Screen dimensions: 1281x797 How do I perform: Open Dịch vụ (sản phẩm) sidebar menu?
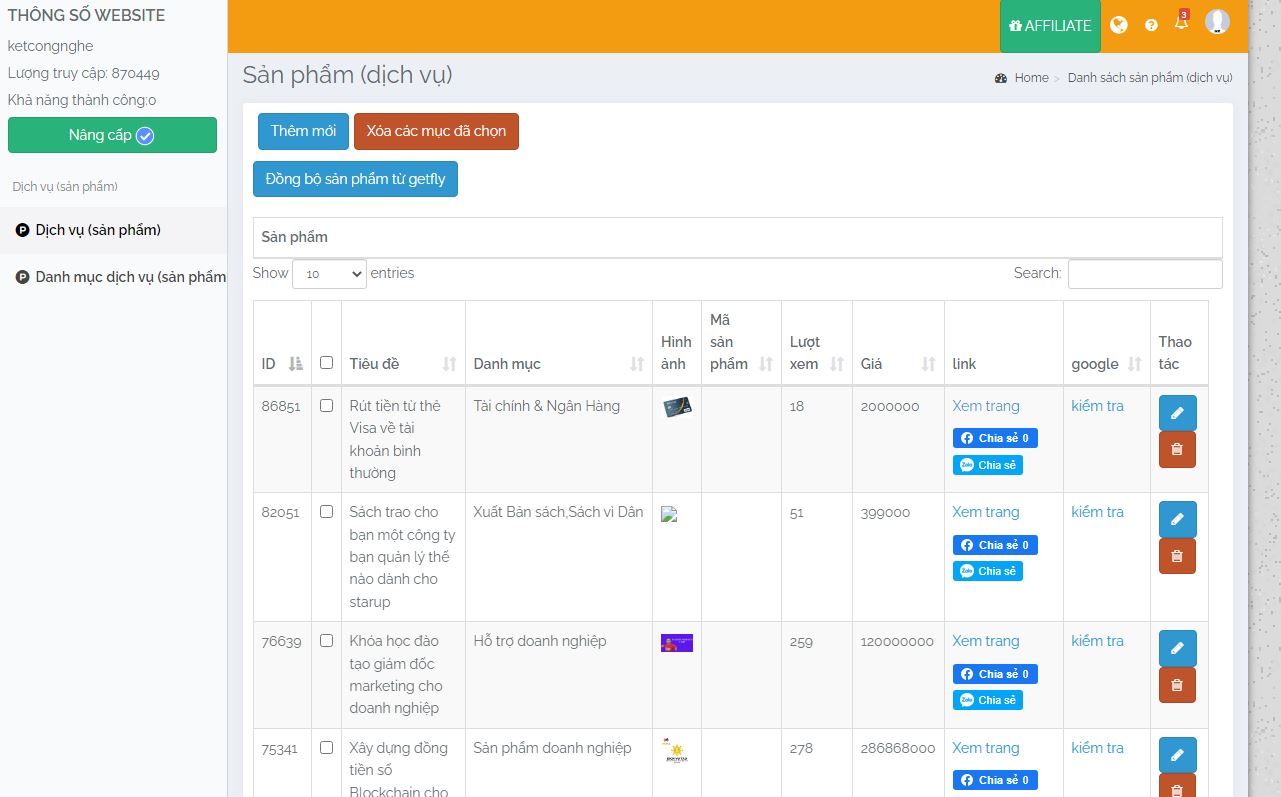click(98, 230)
